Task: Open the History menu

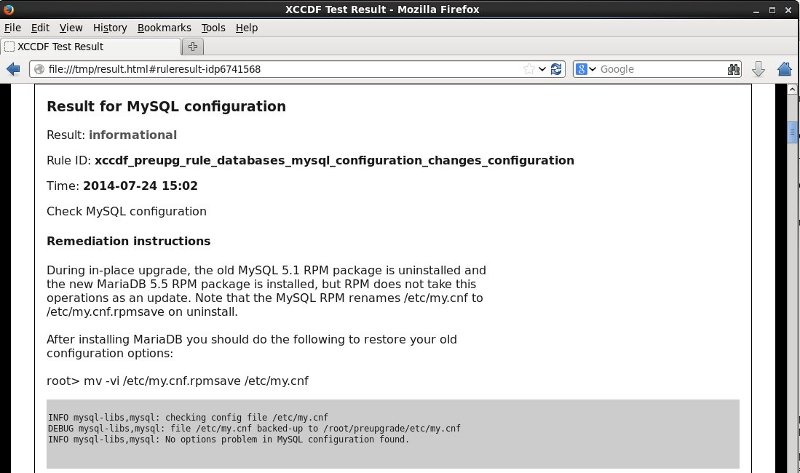Action: tap(110, 28)
